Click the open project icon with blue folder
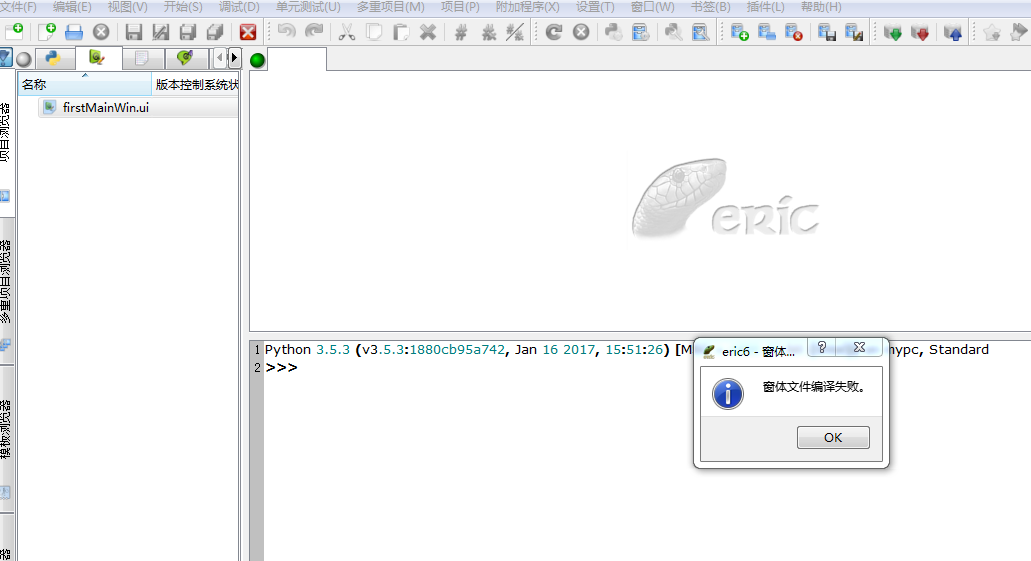This screenshot has width=1031, height=561. (x=767, y=32)
